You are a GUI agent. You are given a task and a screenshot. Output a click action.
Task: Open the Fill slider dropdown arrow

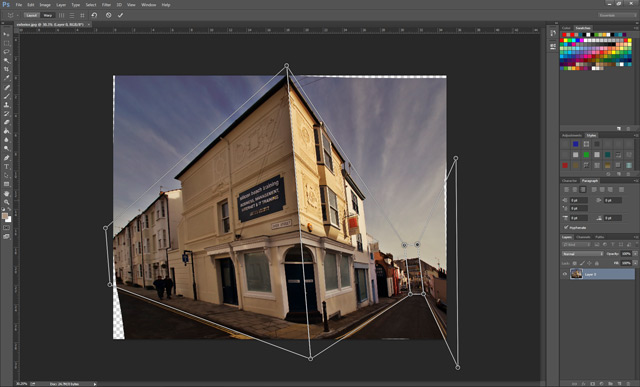[x=635, y=263]
